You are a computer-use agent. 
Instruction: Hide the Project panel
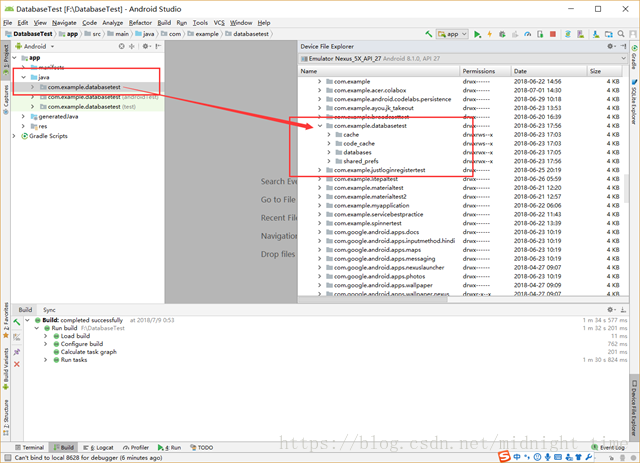point(158,47)
